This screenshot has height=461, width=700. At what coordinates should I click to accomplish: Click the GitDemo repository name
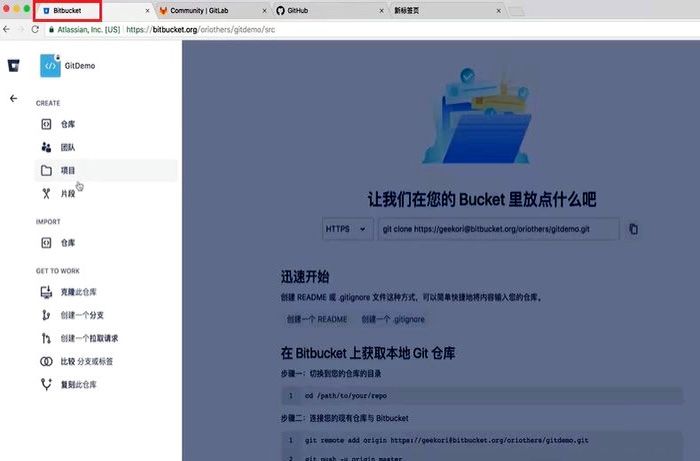pyautogui.click(x=80, y=66)
